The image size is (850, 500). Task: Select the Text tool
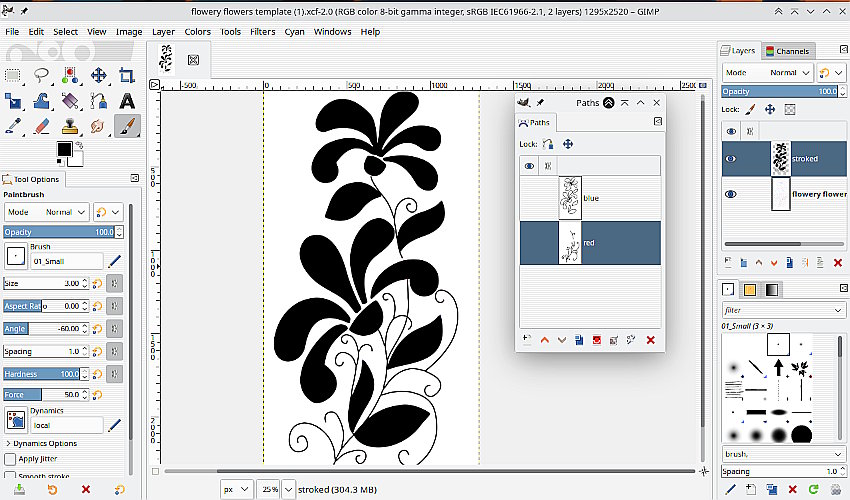coord(127,101)
